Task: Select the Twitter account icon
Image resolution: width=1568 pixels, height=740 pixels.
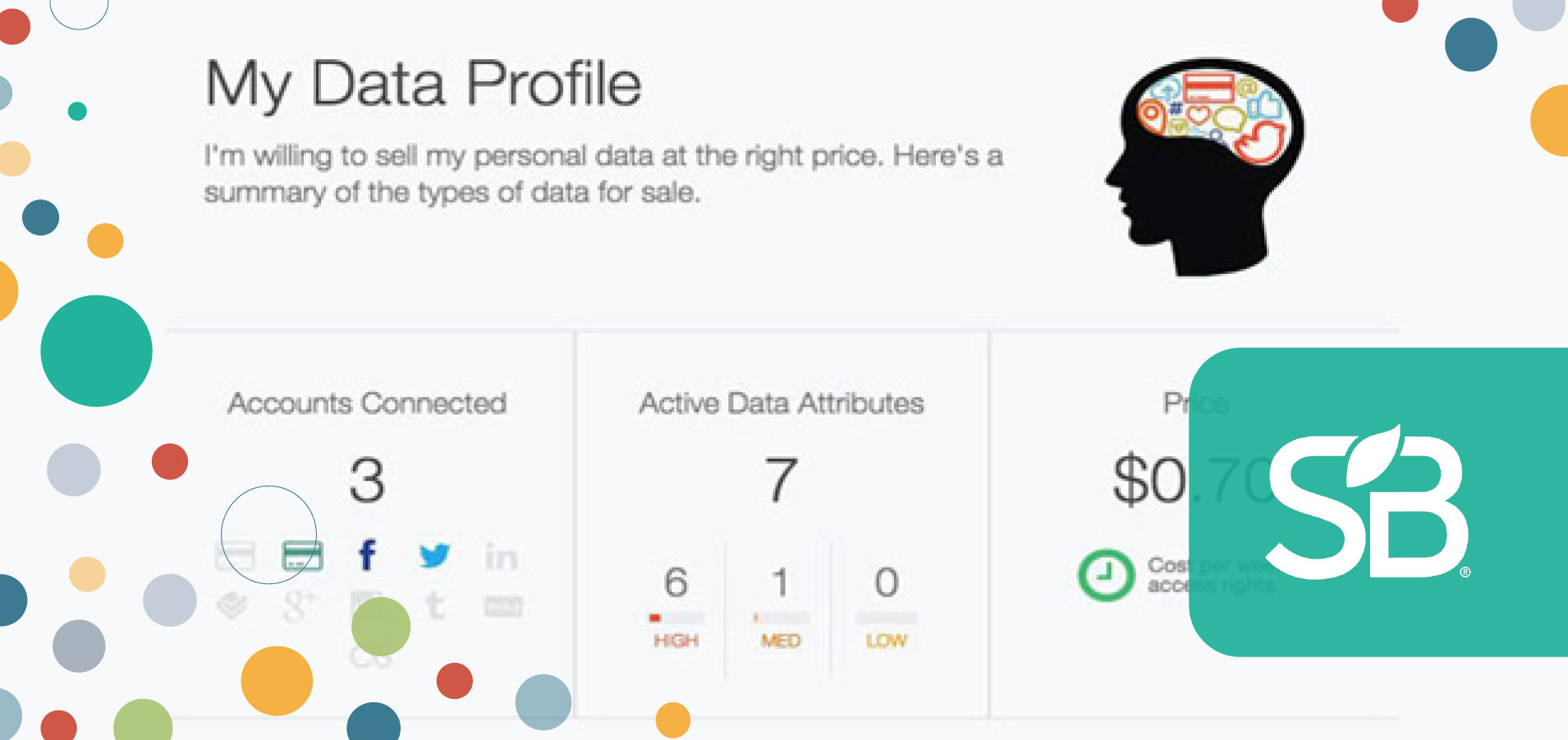Action: tap(435, 555)
